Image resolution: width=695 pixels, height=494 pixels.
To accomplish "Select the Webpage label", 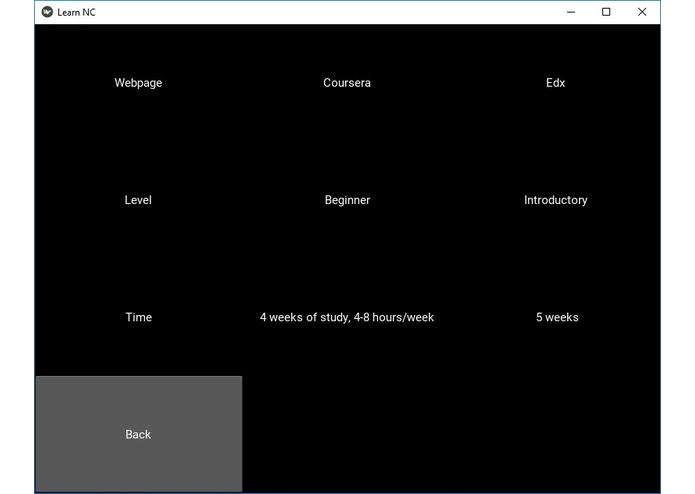I will pos(138,83).
